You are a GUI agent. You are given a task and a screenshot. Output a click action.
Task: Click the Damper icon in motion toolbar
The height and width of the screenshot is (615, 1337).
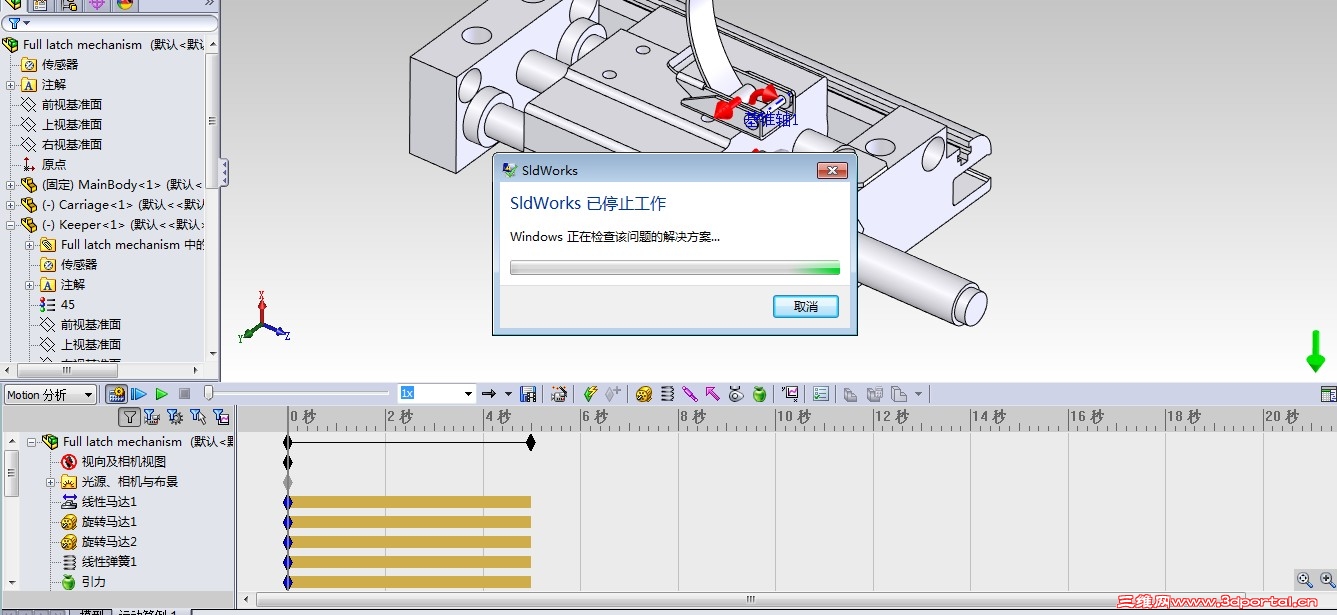(x=690, y=394)
